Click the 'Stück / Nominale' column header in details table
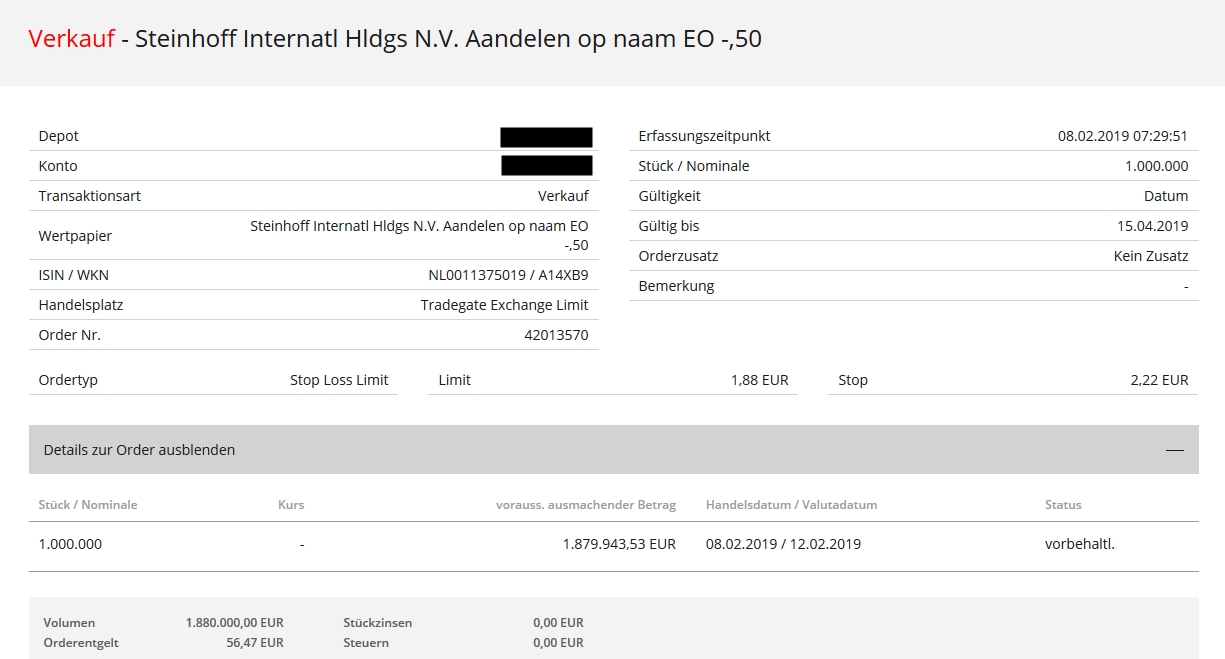The width and height of the screenshot is (1225, 659). (x=88, y=505)
